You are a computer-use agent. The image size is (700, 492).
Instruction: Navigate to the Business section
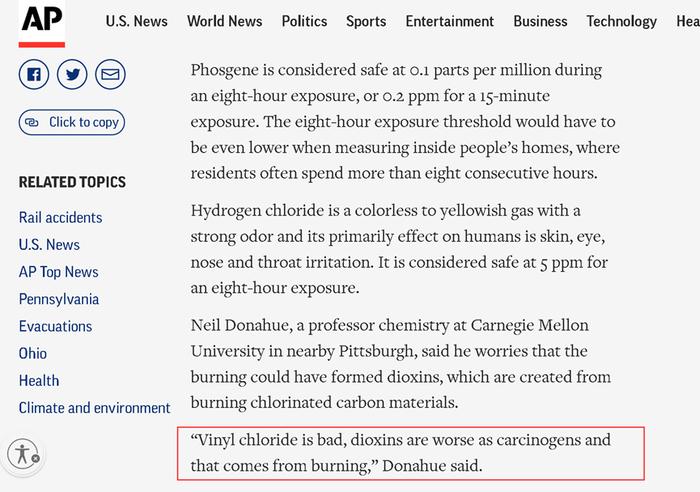pos(540,21)
